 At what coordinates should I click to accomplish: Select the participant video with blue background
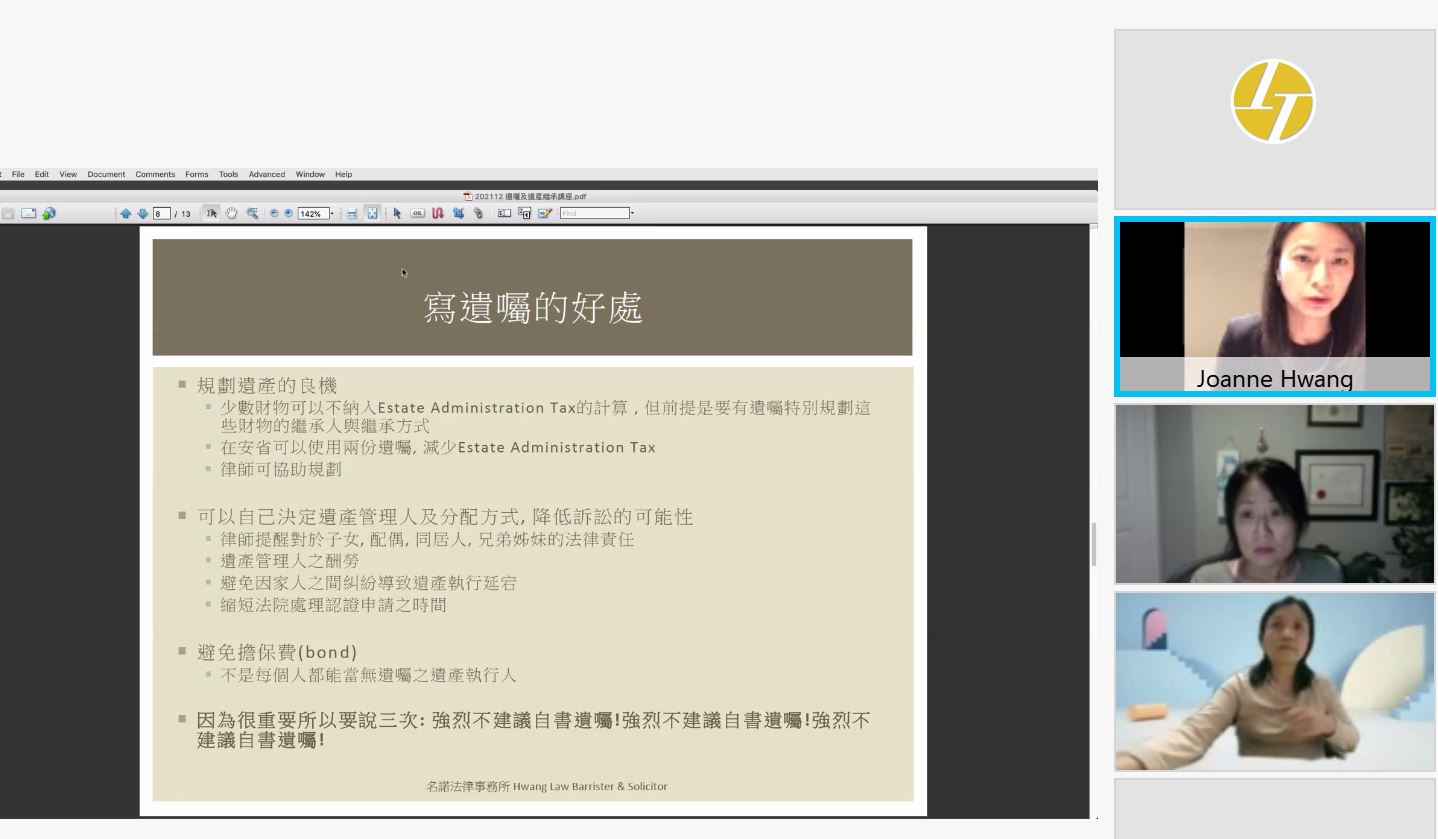(1274, 681)
